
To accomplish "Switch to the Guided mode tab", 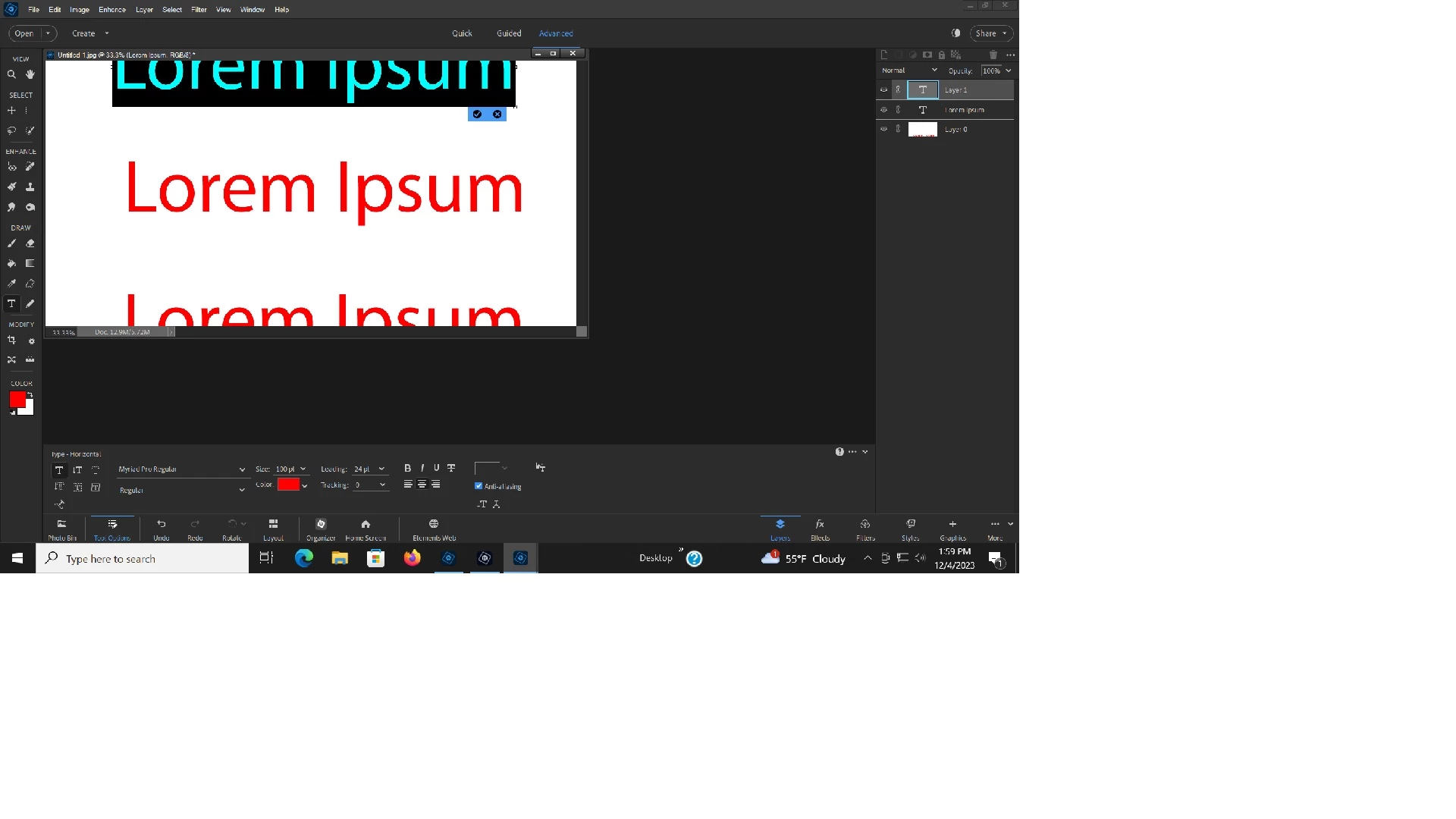I will coord(508,33).
